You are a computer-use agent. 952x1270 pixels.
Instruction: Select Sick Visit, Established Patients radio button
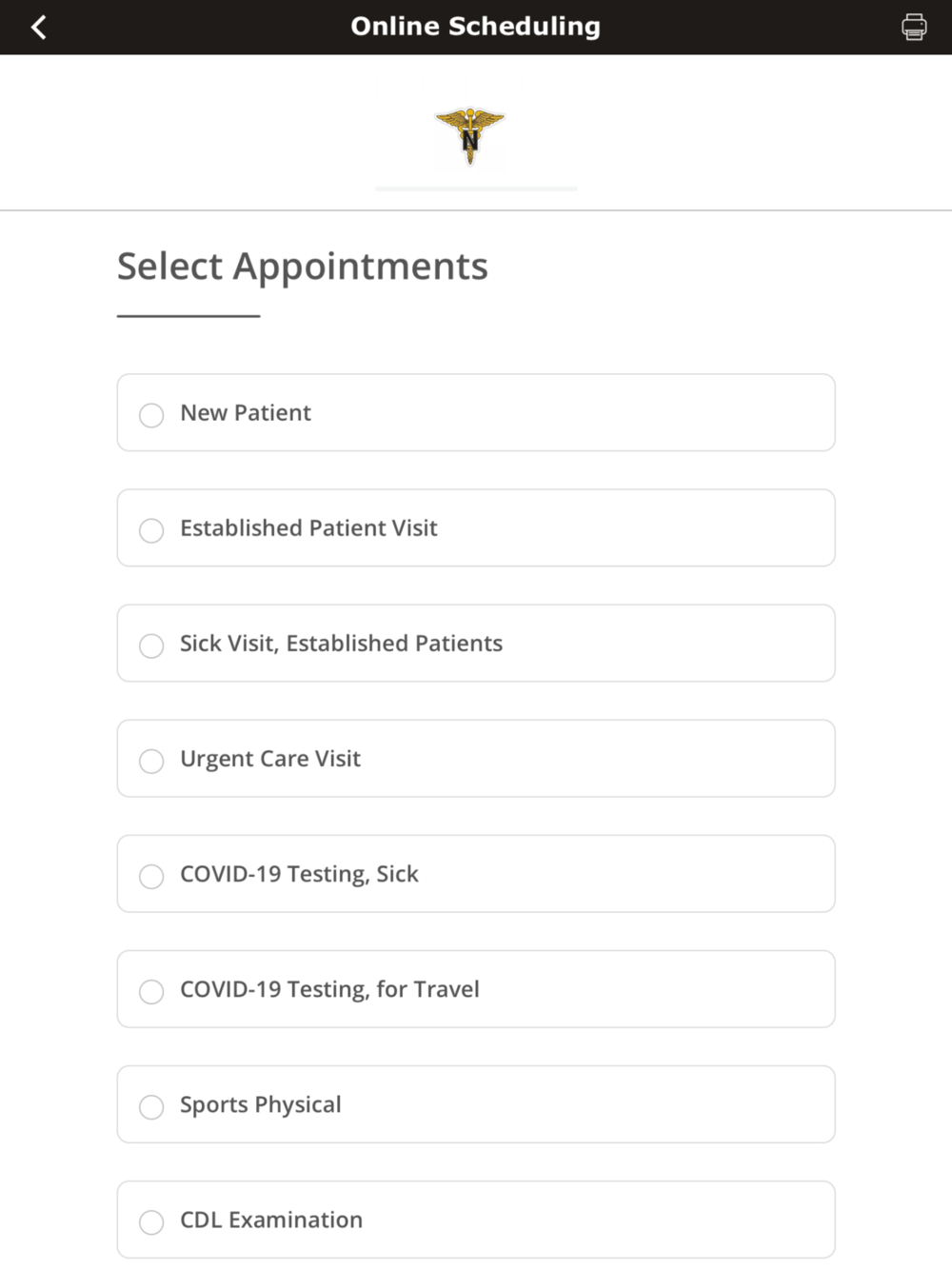pyautogui.click(x=151, y=645)
